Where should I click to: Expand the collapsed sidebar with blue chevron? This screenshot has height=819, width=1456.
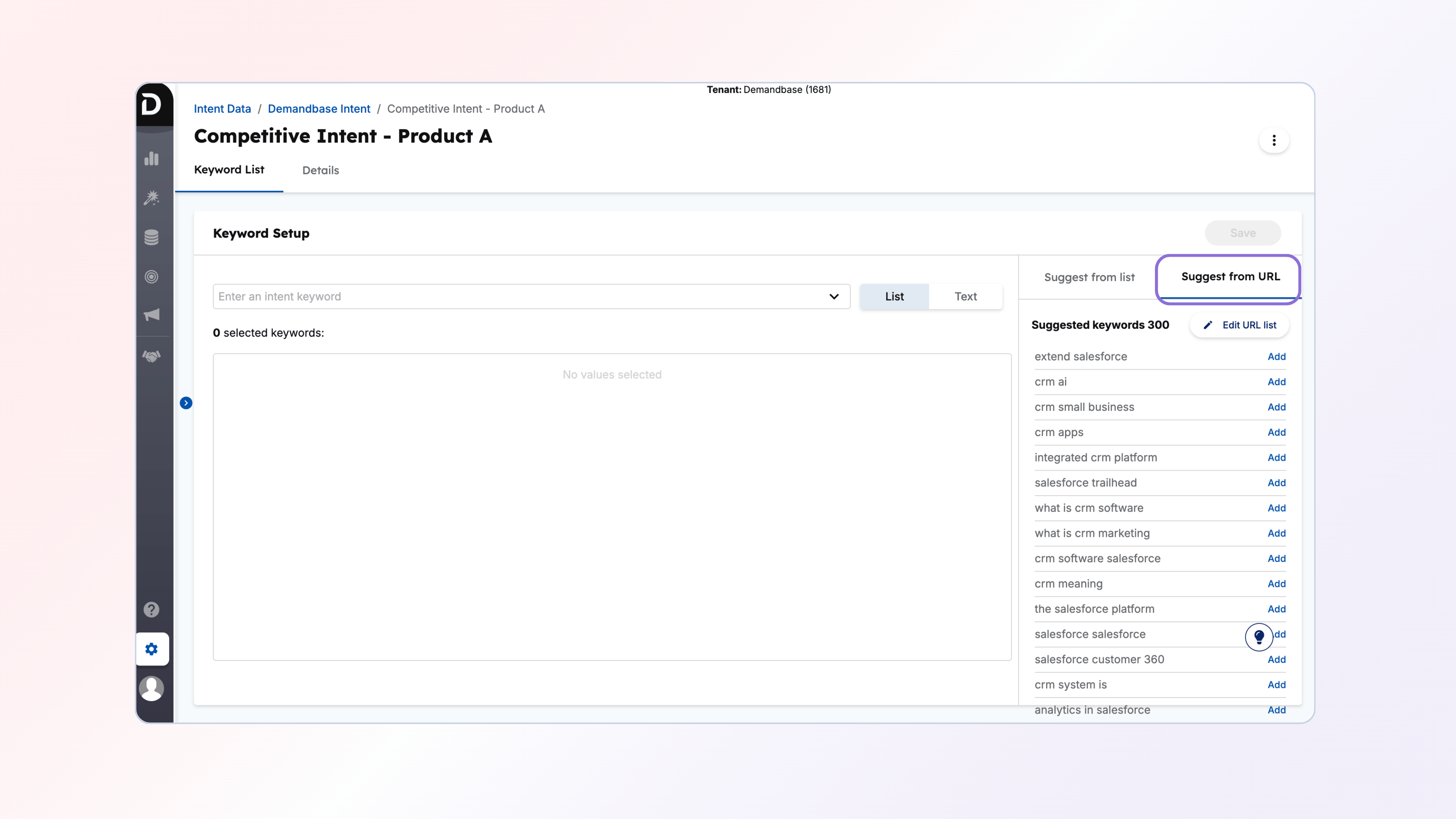pyautogui.click(x=186, y=403)
